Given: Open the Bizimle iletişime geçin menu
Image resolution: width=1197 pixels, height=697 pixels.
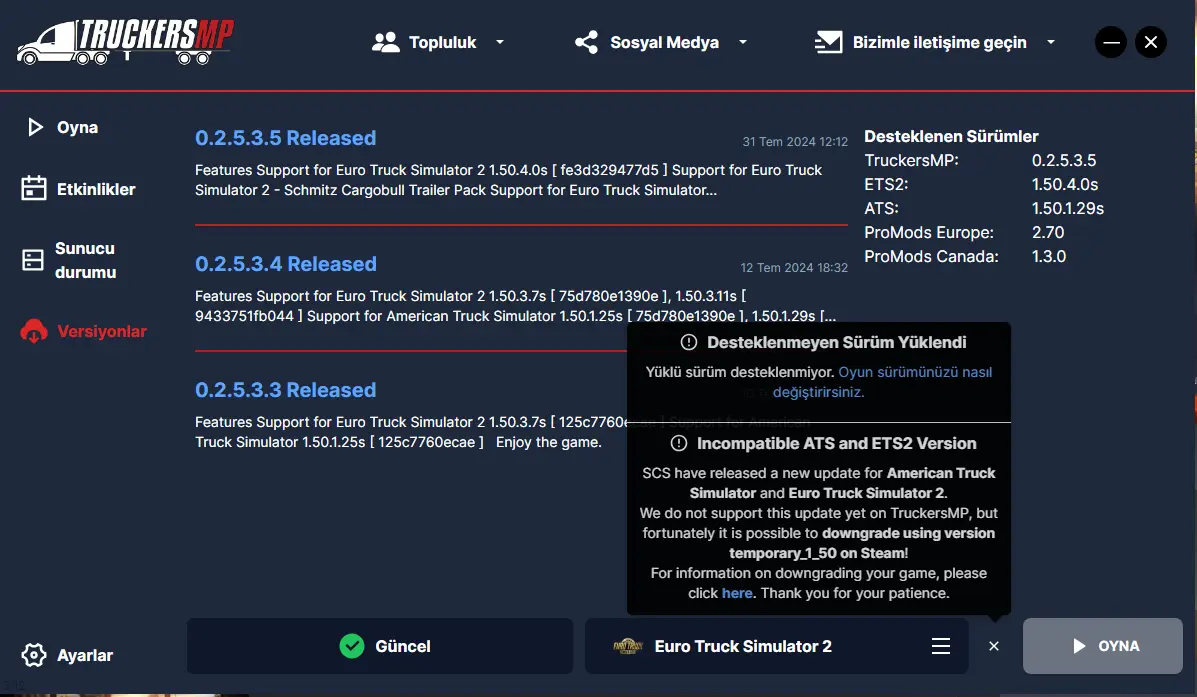Looking at the screenshot, I should [x=935, y=42].
